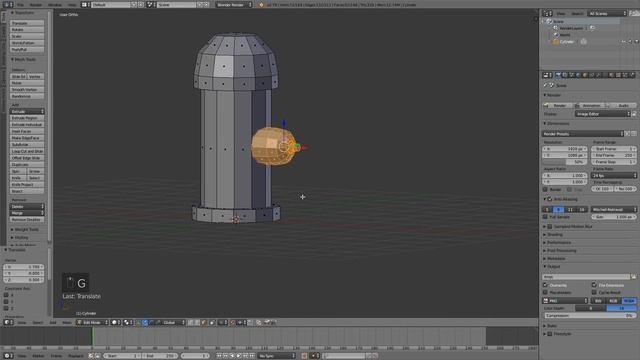Image resolution: width=640 pixels, height=360 pixels.
Task: Open the Select menu in 3D view header
Action: click(x=38, y=322)
